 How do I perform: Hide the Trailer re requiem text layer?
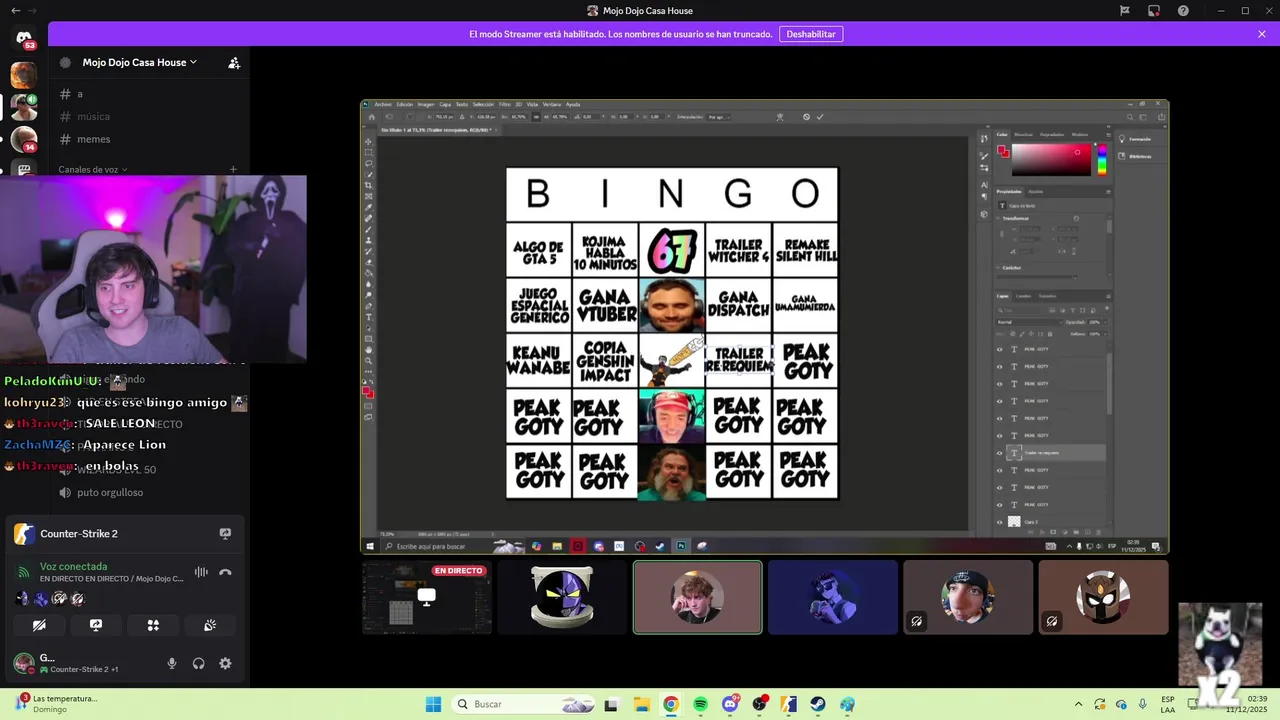[1000, 453]
